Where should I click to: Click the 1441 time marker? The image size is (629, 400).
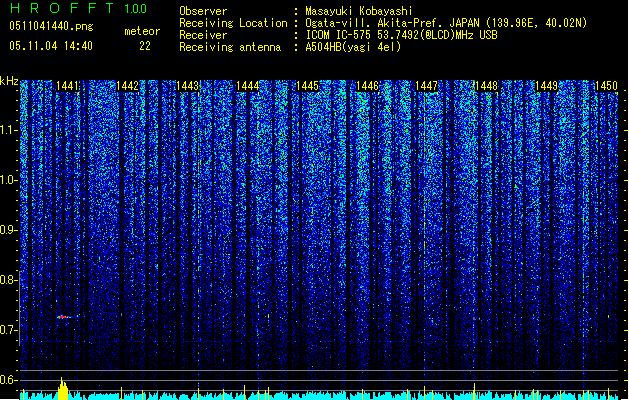pyautogui.click(x=67, y=86)
